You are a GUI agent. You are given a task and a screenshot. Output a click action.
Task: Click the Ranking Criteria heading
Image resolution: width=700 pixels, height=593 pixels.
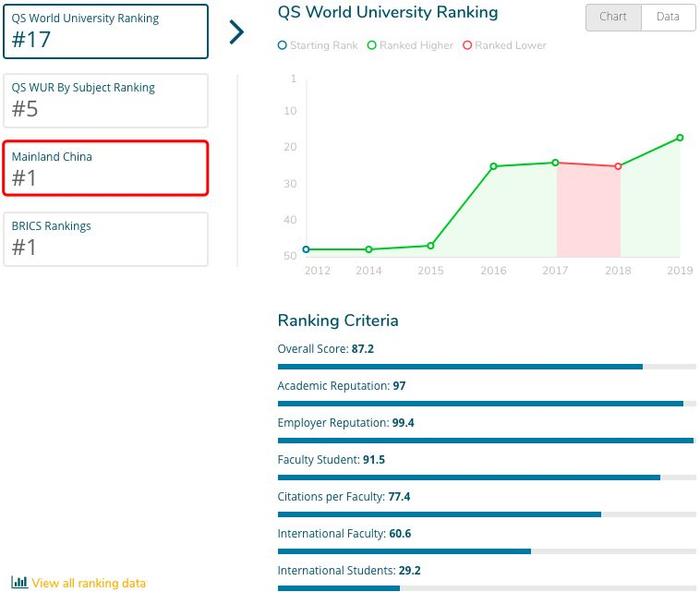point(338,321)
